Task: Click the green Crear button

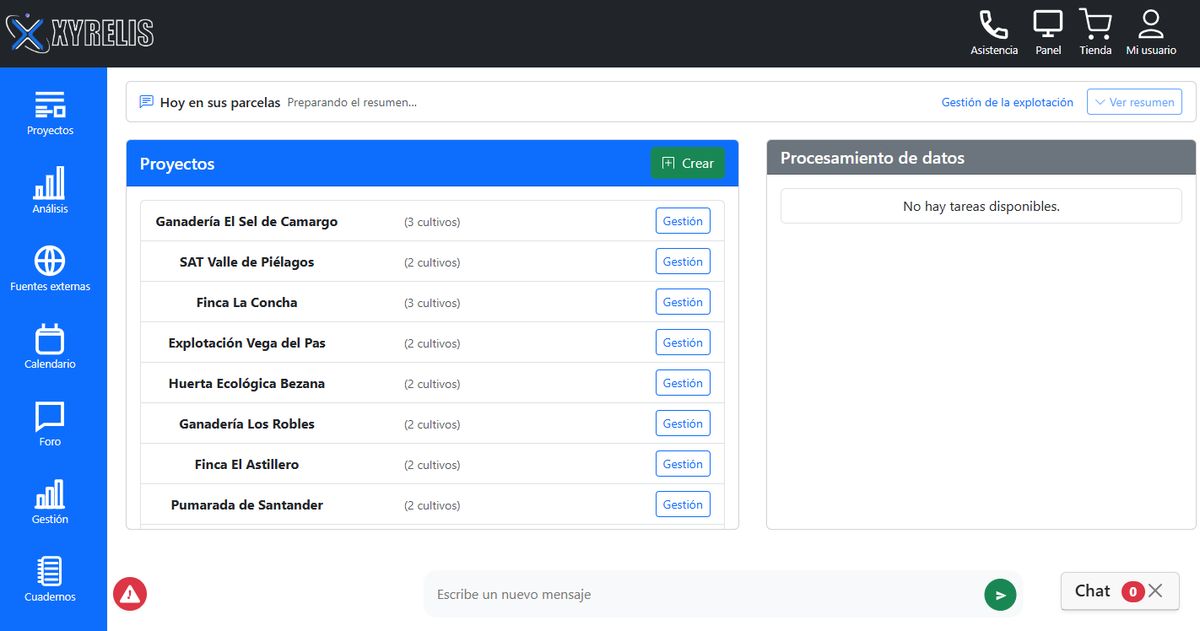Action: 687,163
